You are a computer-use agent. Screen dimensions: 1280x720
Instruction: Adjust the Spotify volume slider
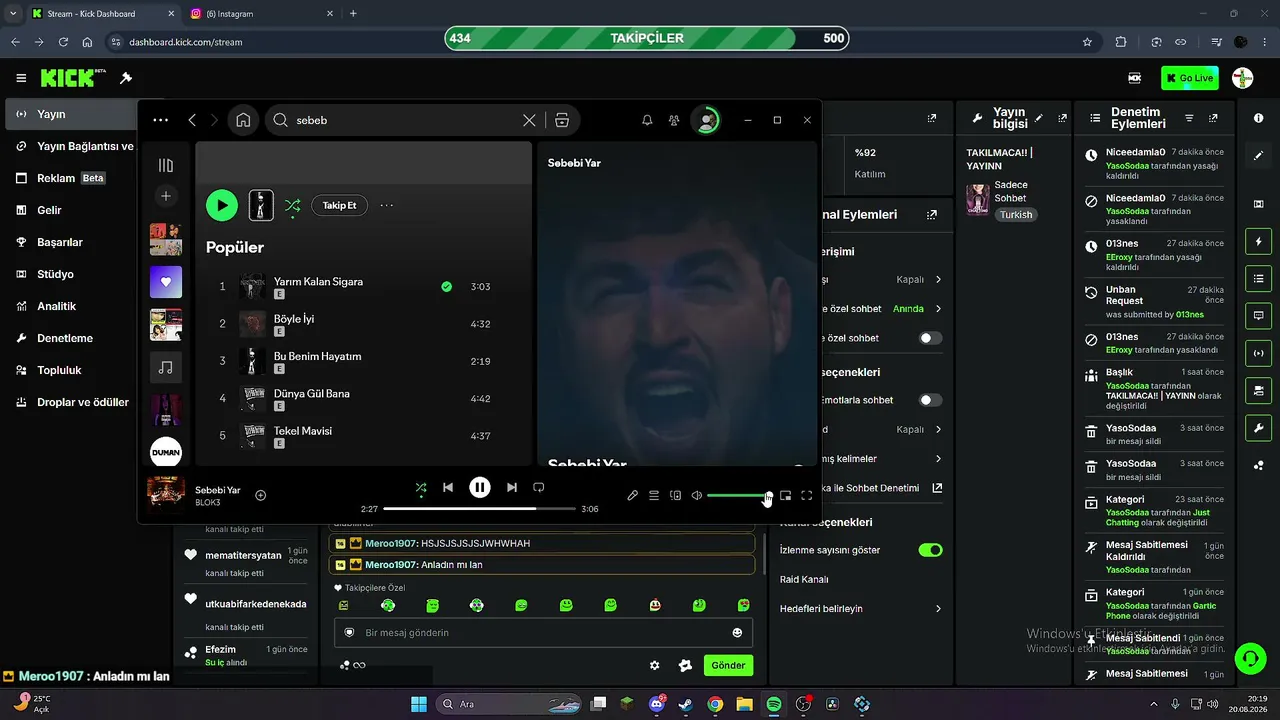point(738,495)
